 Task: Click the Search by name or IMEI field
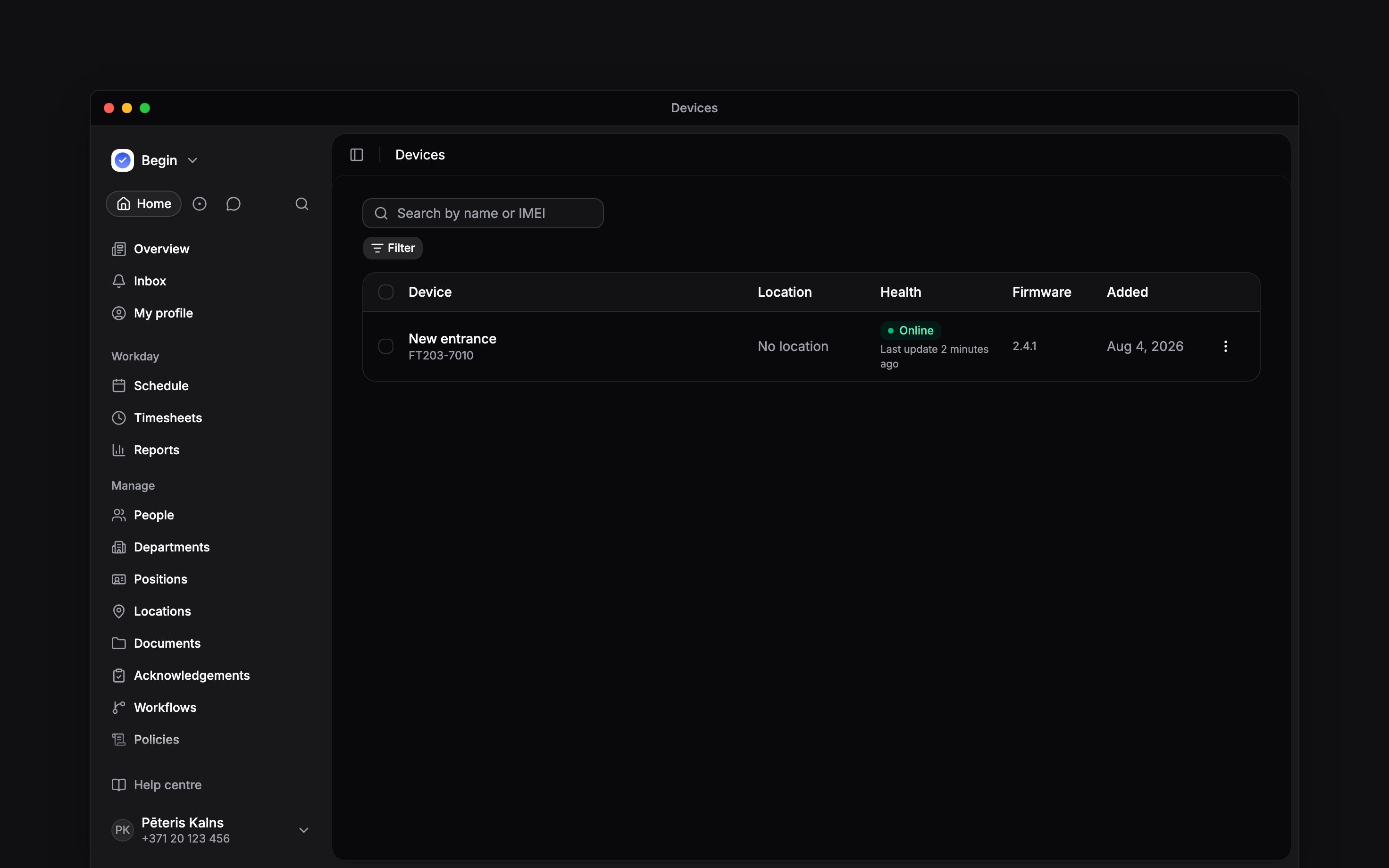[483, 214]
